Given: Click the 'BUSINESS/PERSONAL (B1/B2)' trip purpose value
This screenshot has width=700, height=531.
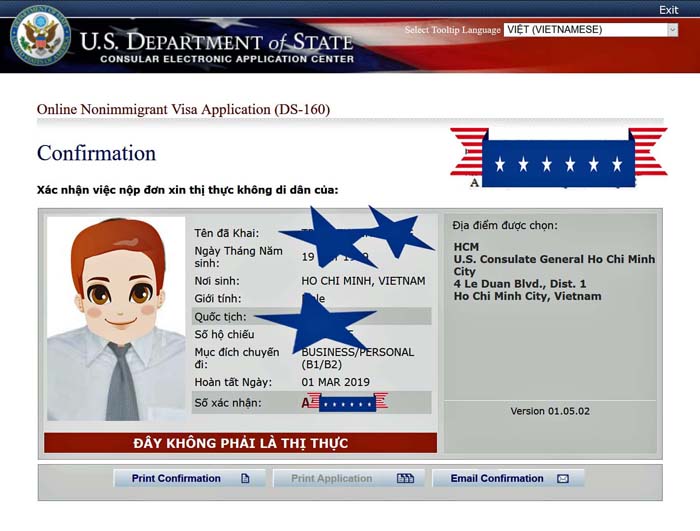Looking at the screenshot, I should 358,358.
